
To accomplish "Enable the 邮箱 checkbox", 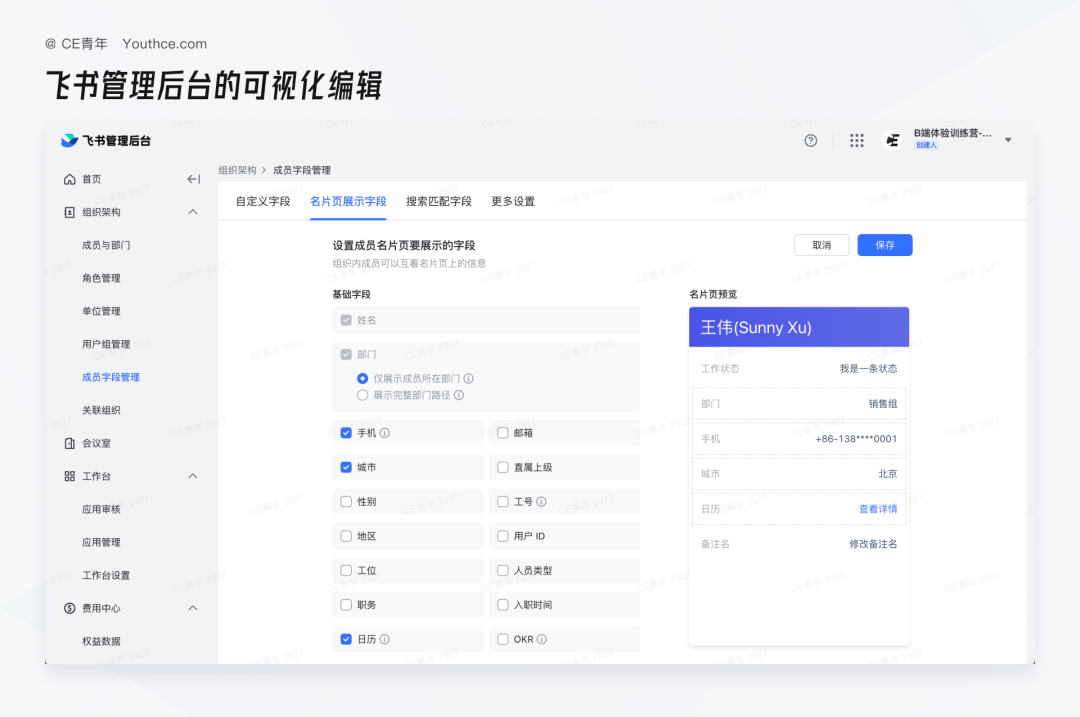I will pyautogui.click(x=503, y=433).
